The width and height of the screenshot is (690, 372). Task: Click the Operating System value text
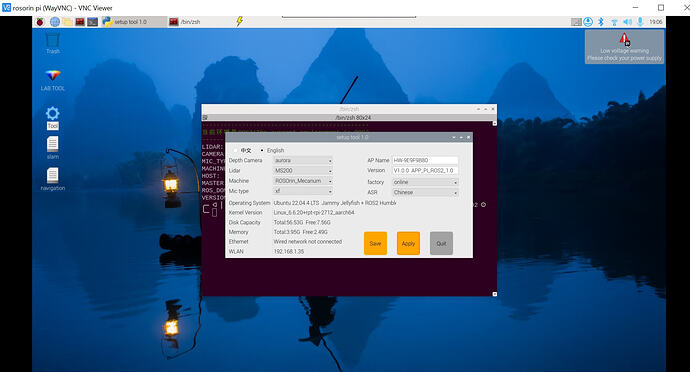pyautogui.click(x=335, y=203)
